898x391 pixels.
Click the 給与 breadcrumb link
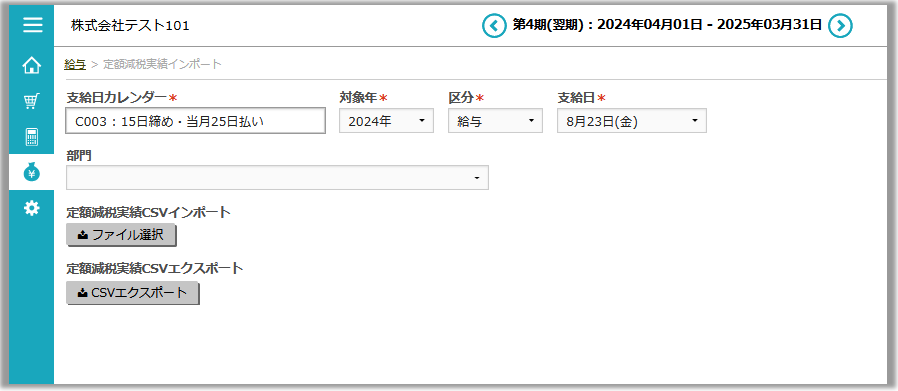click(x=75, y=64)
